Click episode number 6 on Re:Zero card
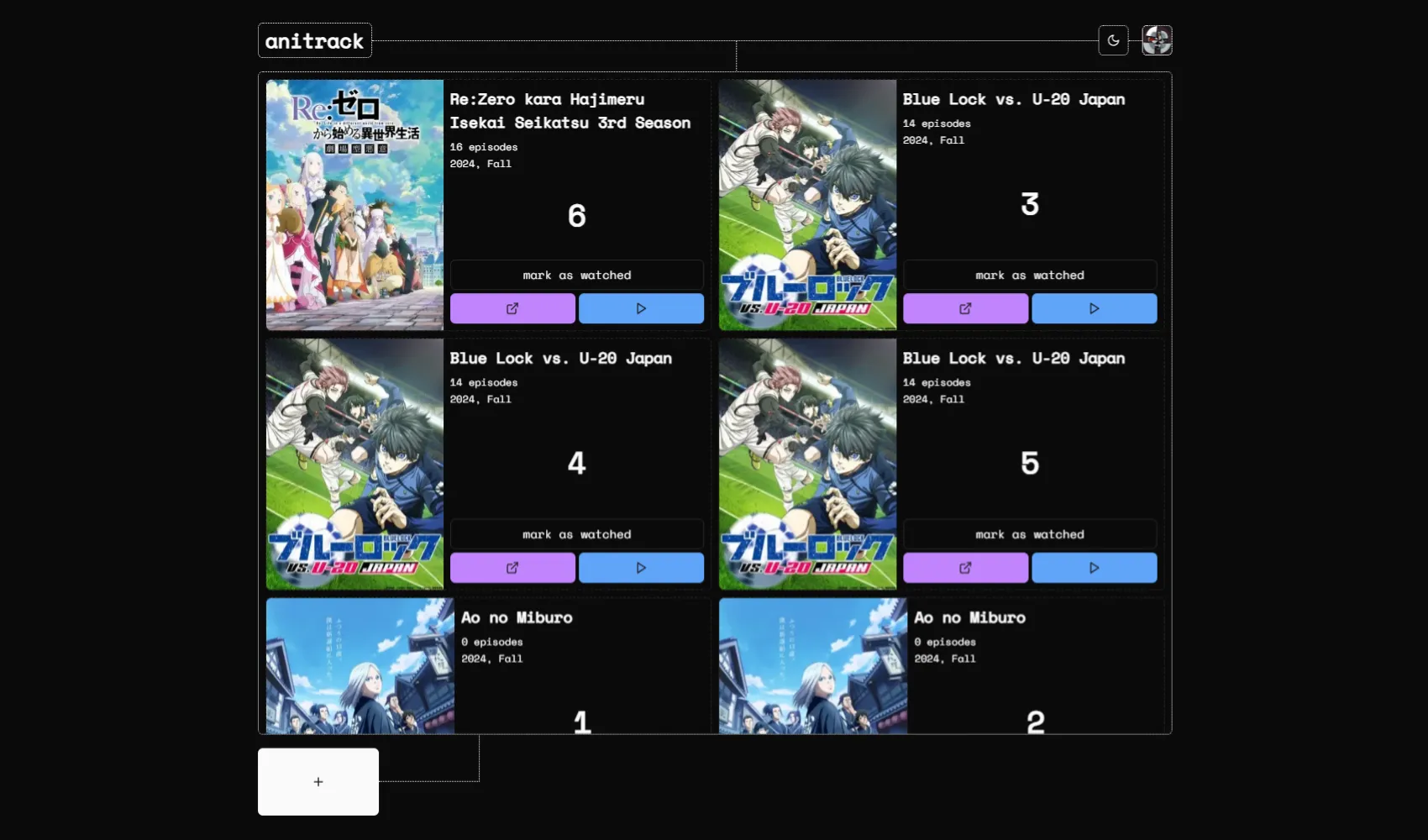Viewport: 1428px width, 840px height. 577,216
